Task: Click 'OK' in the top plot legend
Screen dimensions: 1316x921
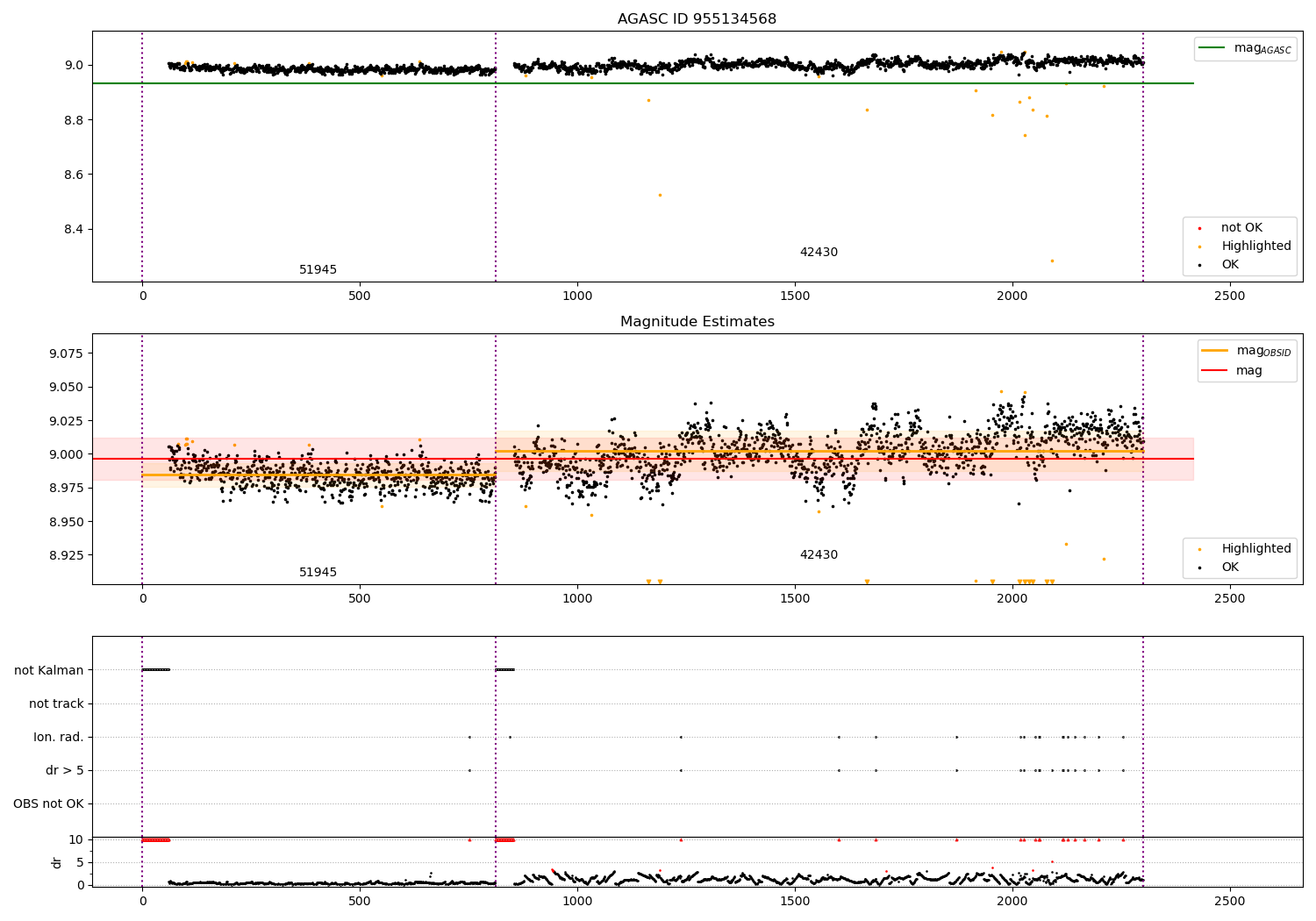Action: (x=1230, y=265)
